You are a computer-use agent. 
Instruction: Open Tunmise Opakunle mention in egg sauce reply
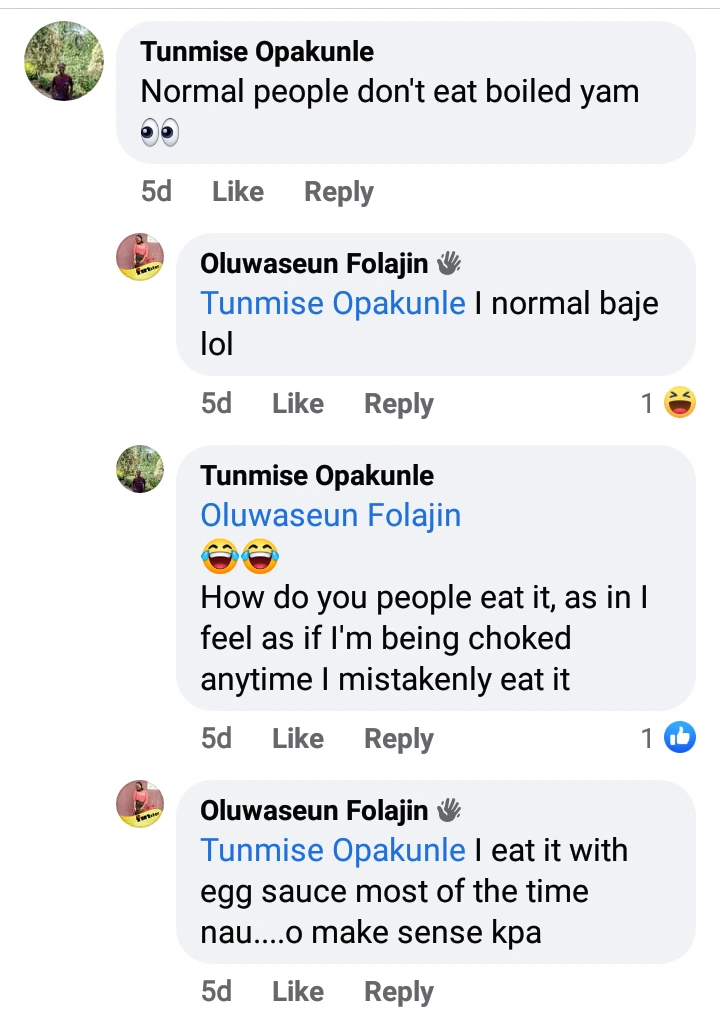click(333, 850)
